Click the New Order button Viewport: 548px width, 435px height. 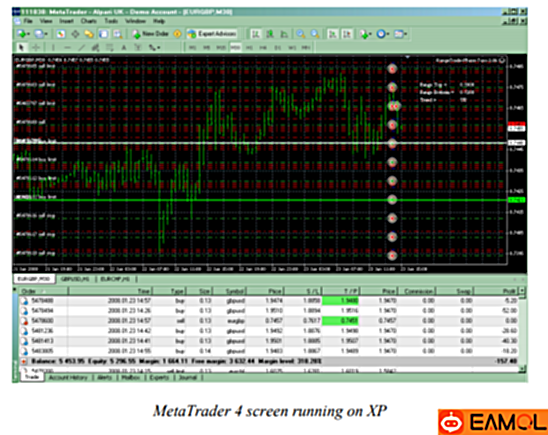(x=151, y=34)
